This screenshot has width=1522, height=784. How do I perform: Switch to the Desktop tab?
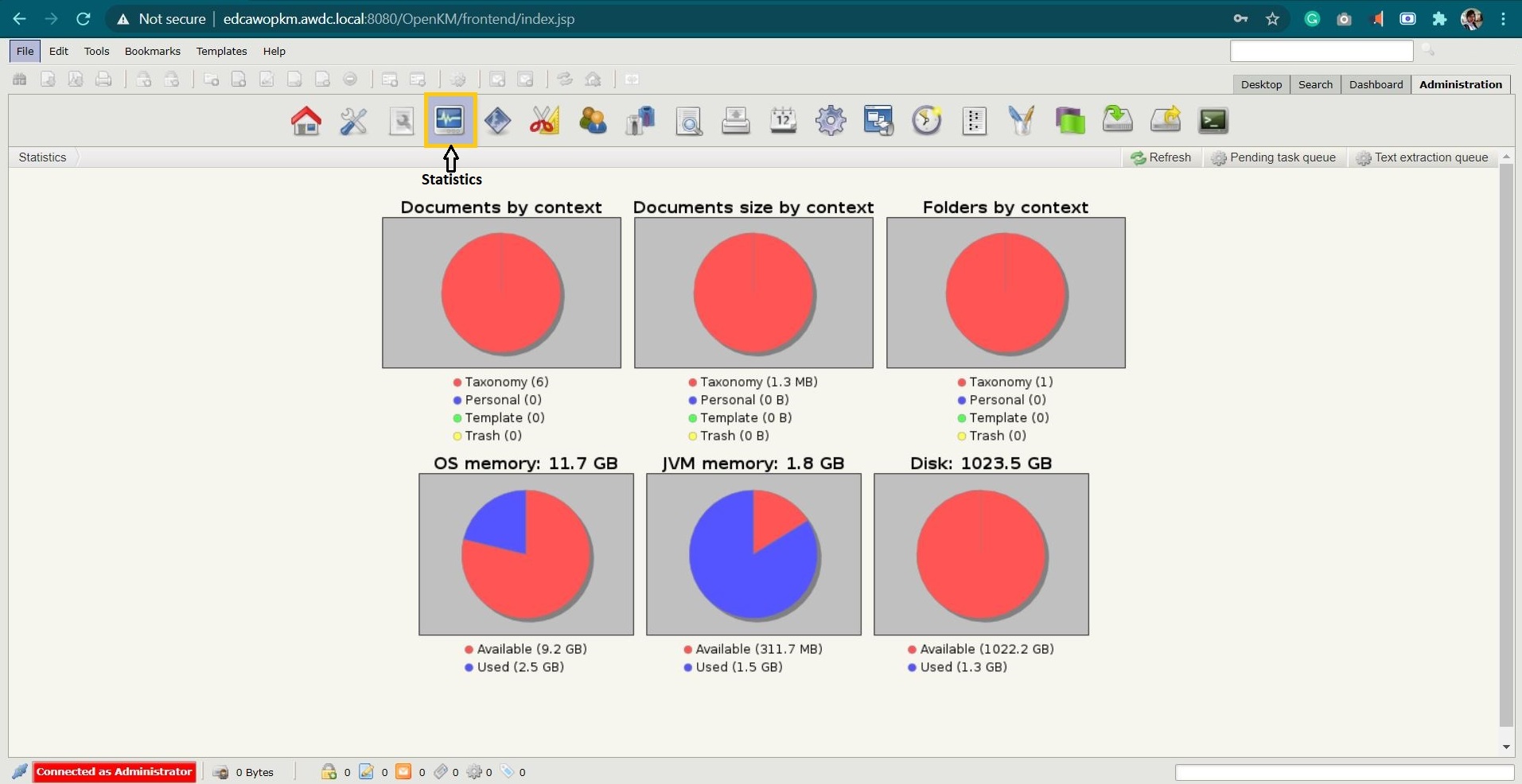coord(1261,84)
